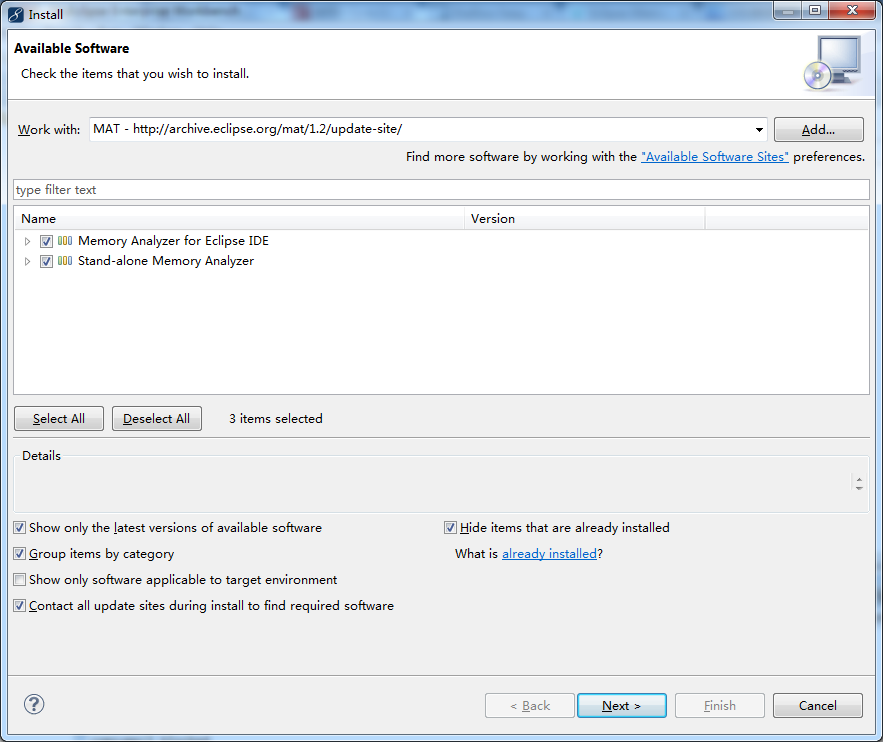Maximize the Install dialog window
The image size is (883, 742).
[x=815, y=10]
